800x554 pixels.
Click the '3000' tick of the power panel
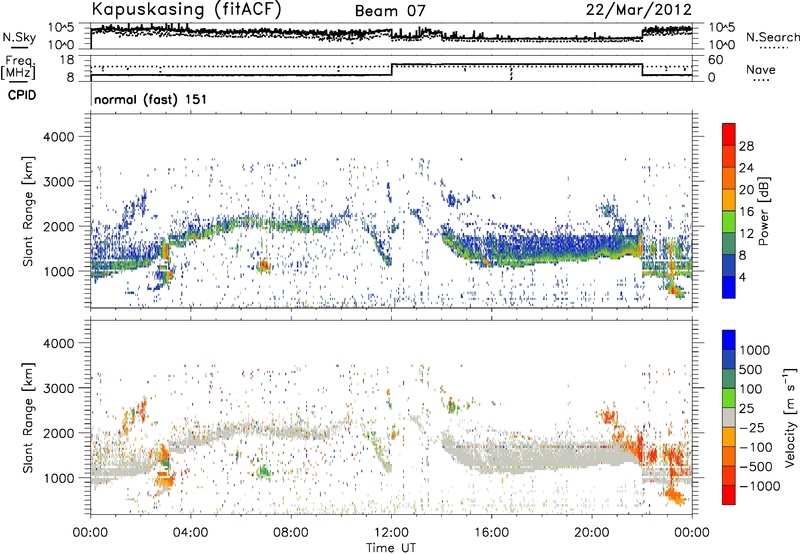click(58, 182)
